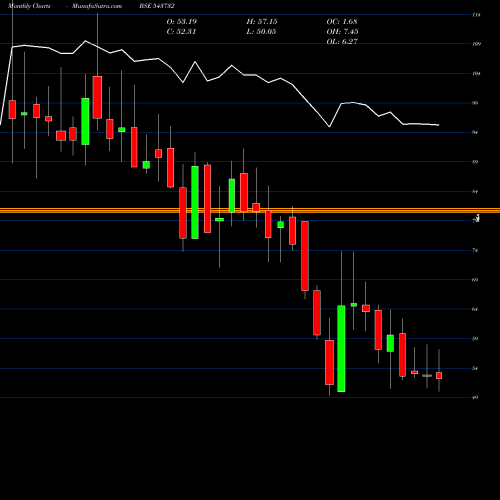Click the 99 price axis label
The height and width of the screenshot is (500, 500).
coord(476,103)
